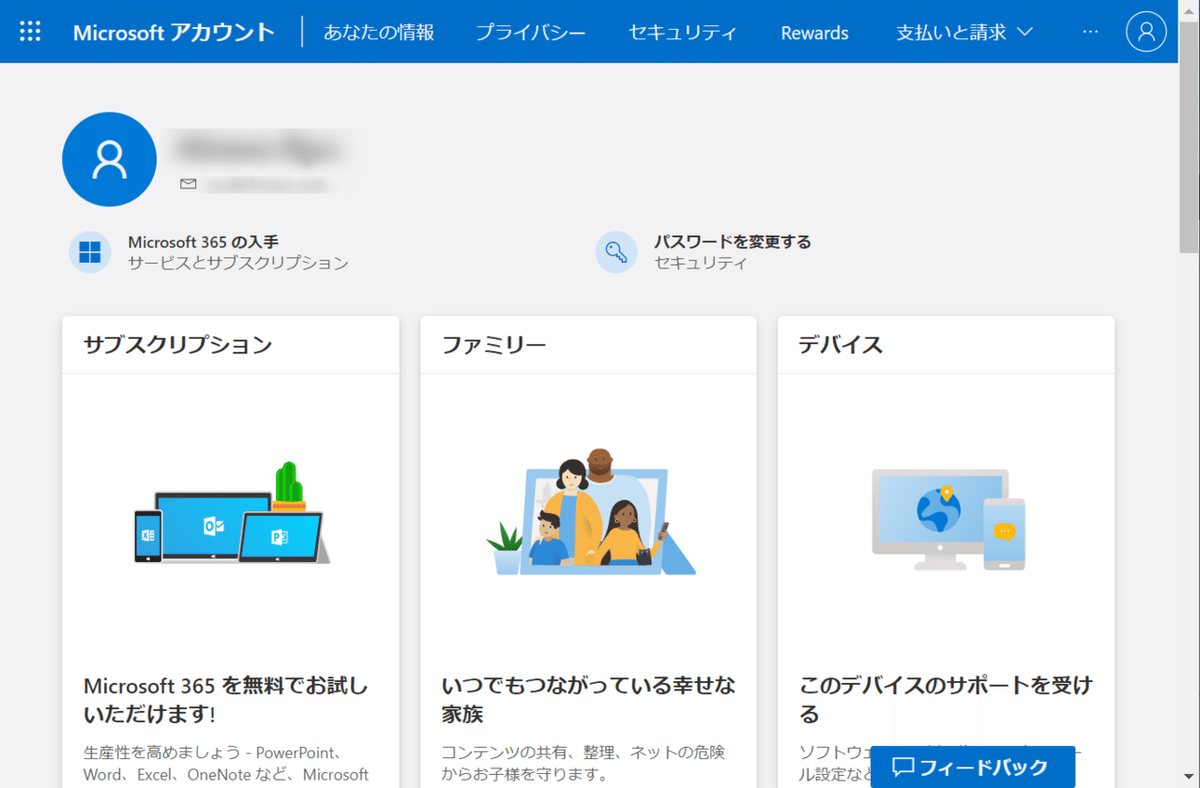Image resolution: width=1200 pixels, height=788 pixels.
Task: Expand the 支払いと請求 dropdown
Action: pos(965,32)
